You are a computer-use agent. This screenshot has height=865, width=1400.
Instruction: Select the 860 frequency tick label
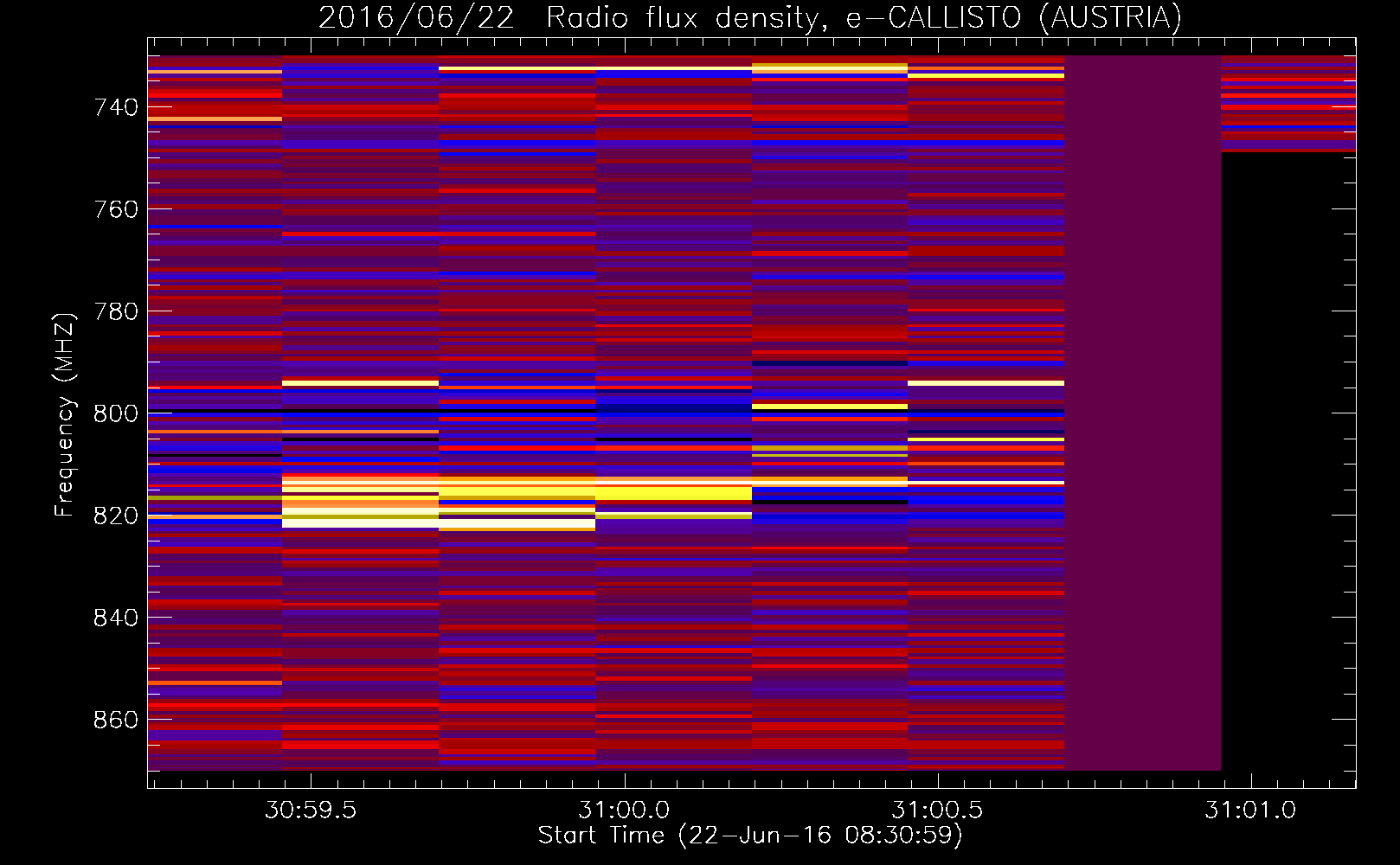pos(116,720)
